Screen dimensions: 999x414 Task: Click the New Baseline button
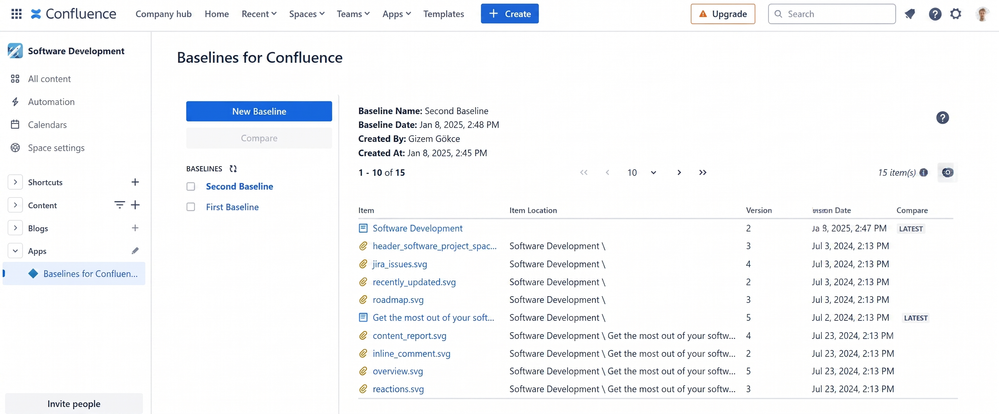point(259,111)
